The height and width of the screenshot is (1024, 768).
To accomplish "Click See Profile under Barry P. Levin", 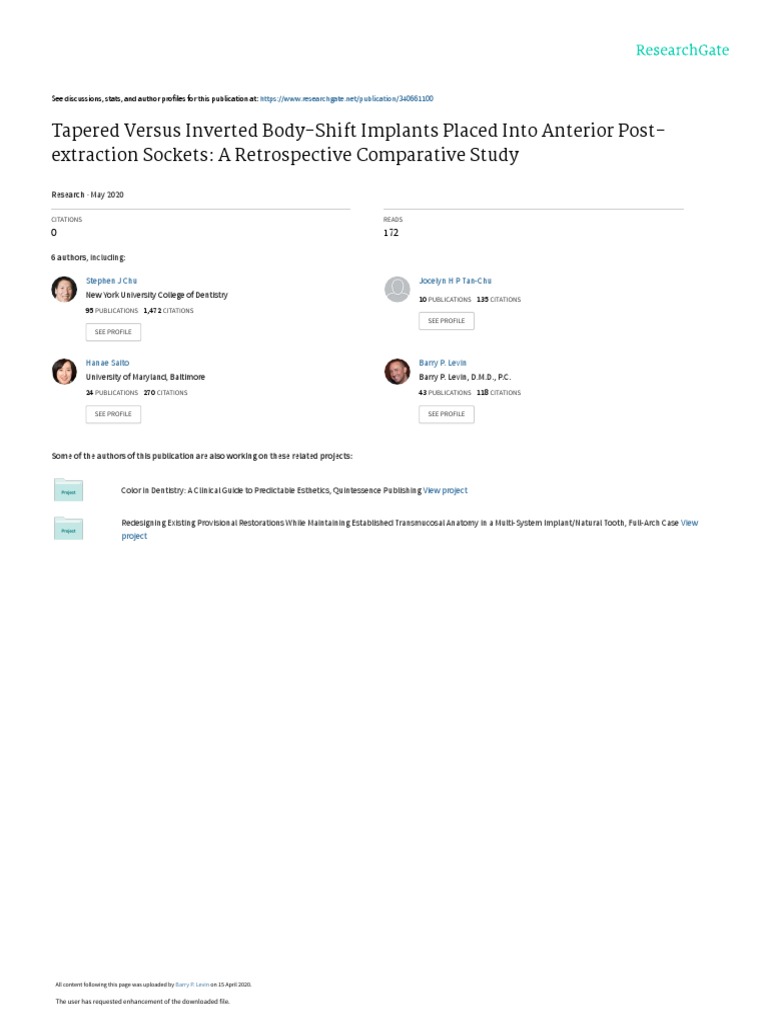I will click(x=446, y=414).
